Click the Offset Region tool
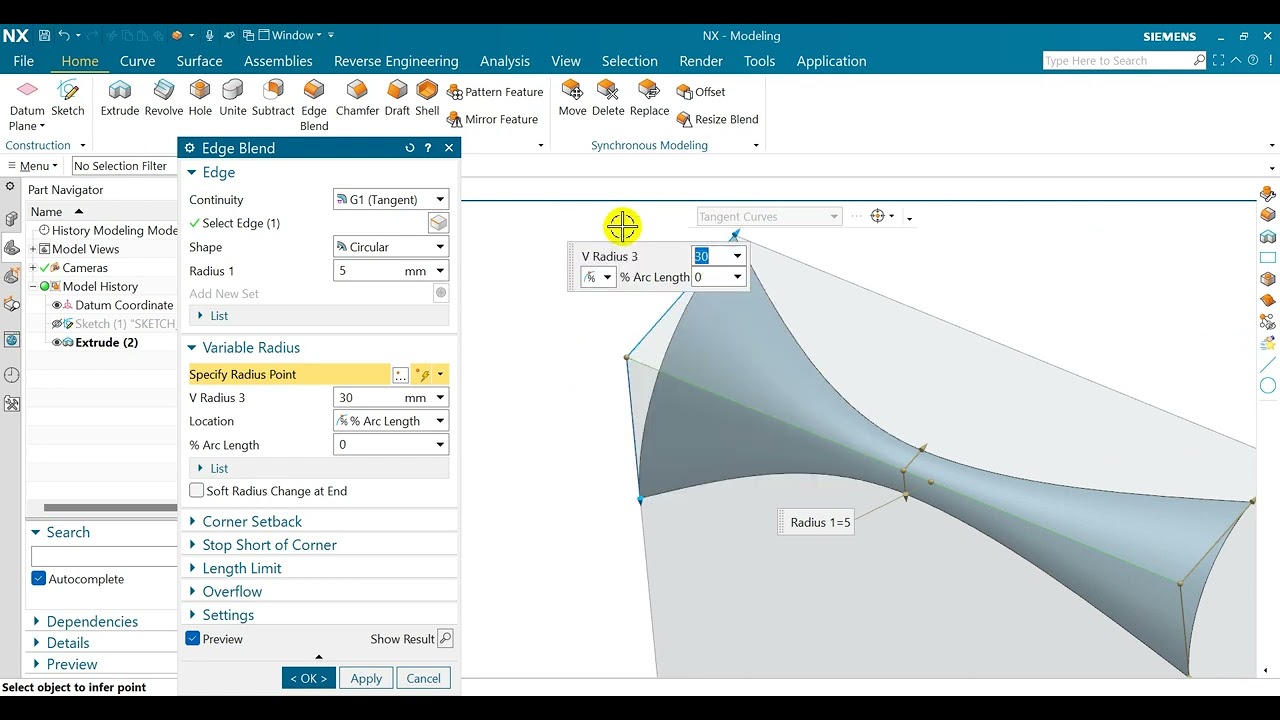Screen dimensions: 1280x720 (701, 92)
